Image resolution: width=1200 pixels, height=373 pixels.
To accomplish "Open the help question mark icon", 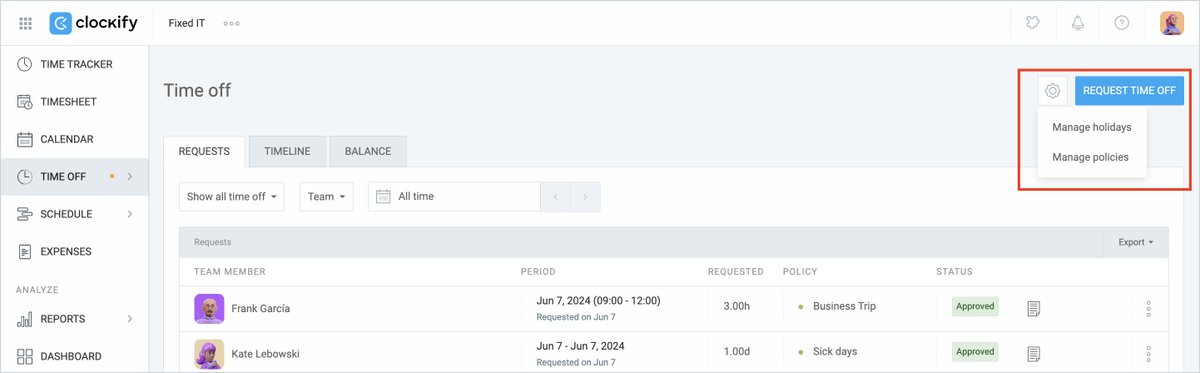I will pos(1122,23).
